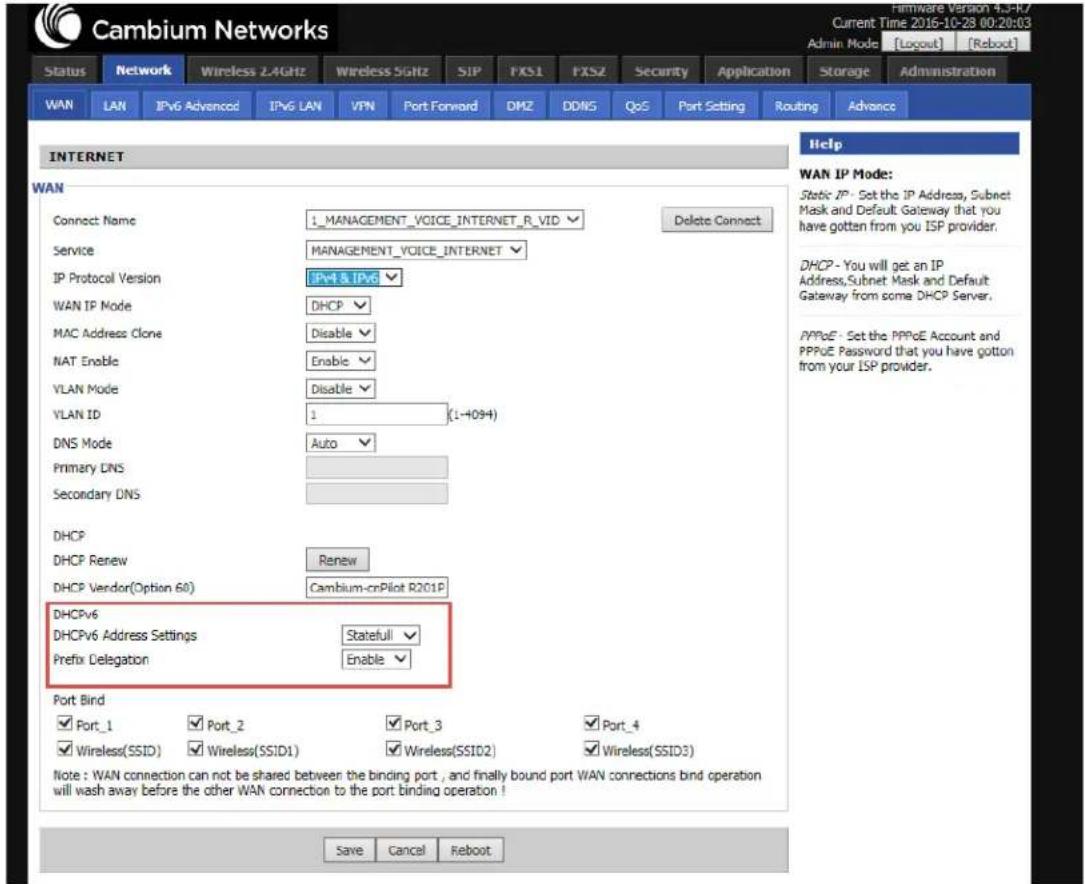
Task: Open the Service dropdown
Action: pyautogui.click(x=416, y=250)
